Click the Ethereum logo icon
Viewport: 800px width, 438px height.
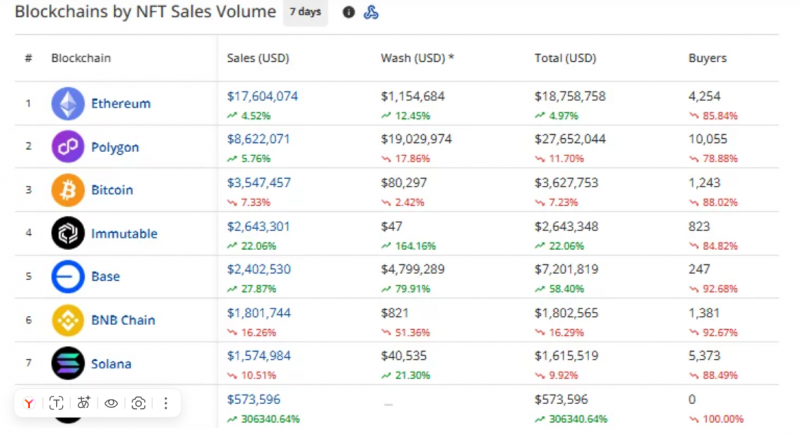(68, 104)
